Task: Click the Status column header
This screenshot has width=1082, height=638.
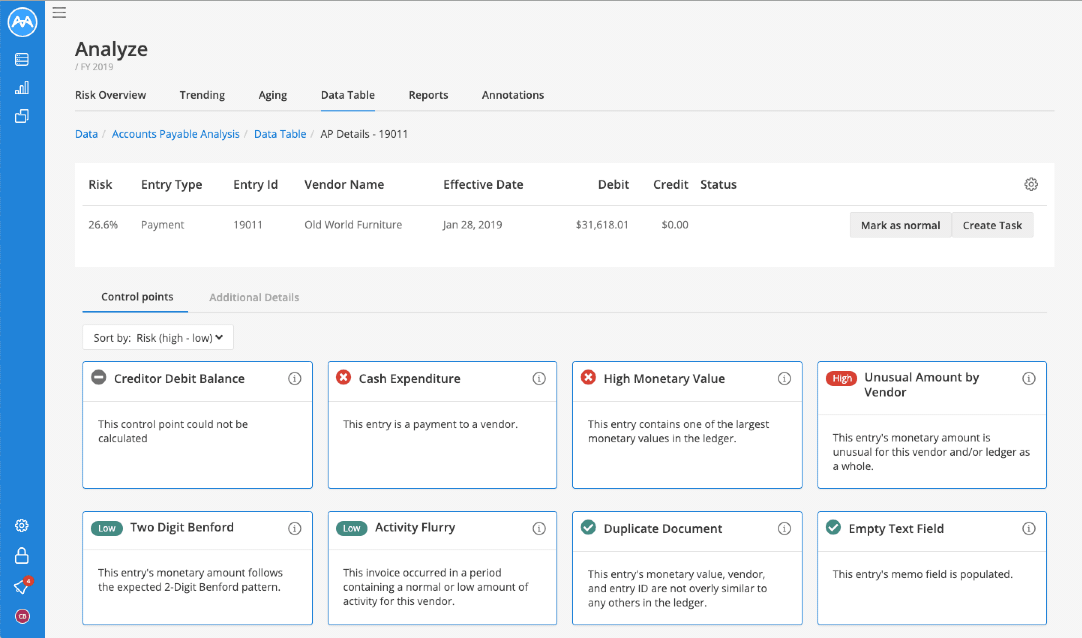Action: pos(718,184)
